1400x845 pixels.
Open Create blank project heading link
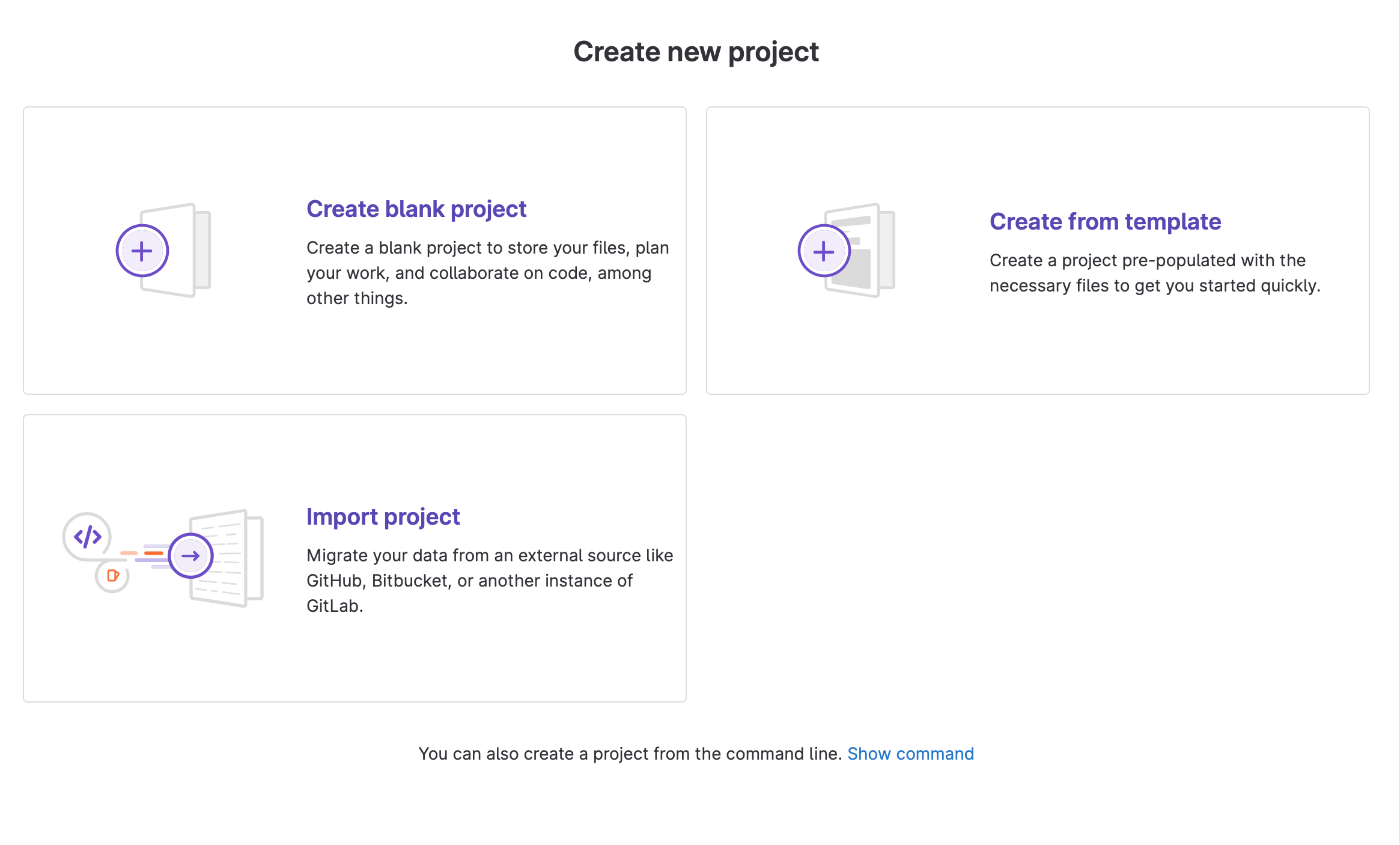[x=416, y=209]
